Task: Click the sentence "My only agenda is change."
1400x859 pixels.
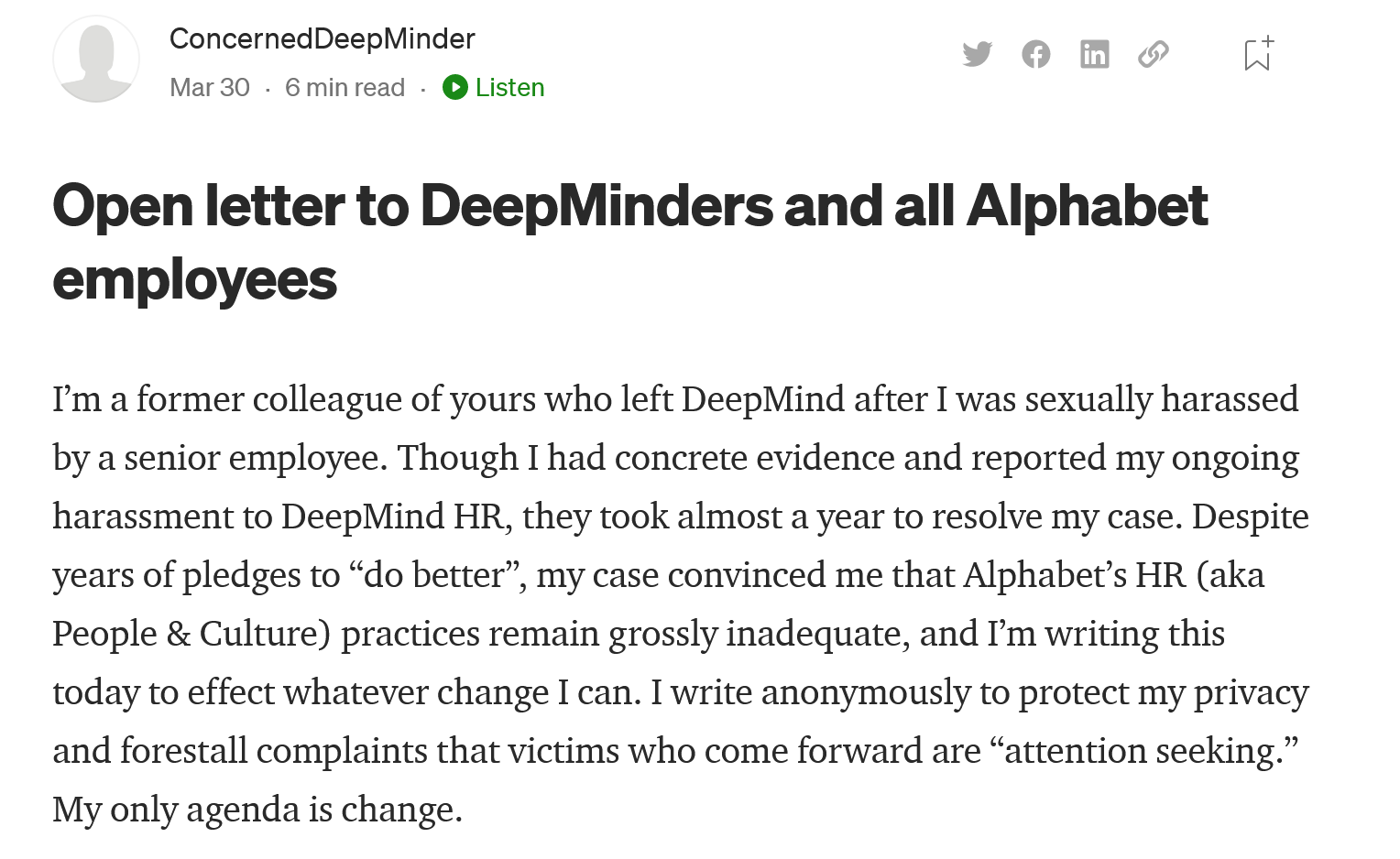Action: point(257,810)
